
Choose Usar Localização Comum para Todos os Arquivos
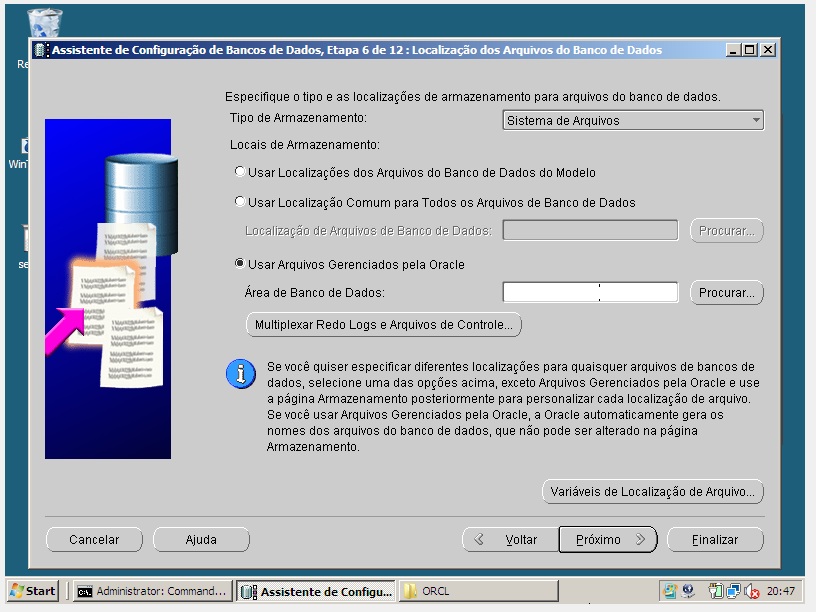(240, 202)
